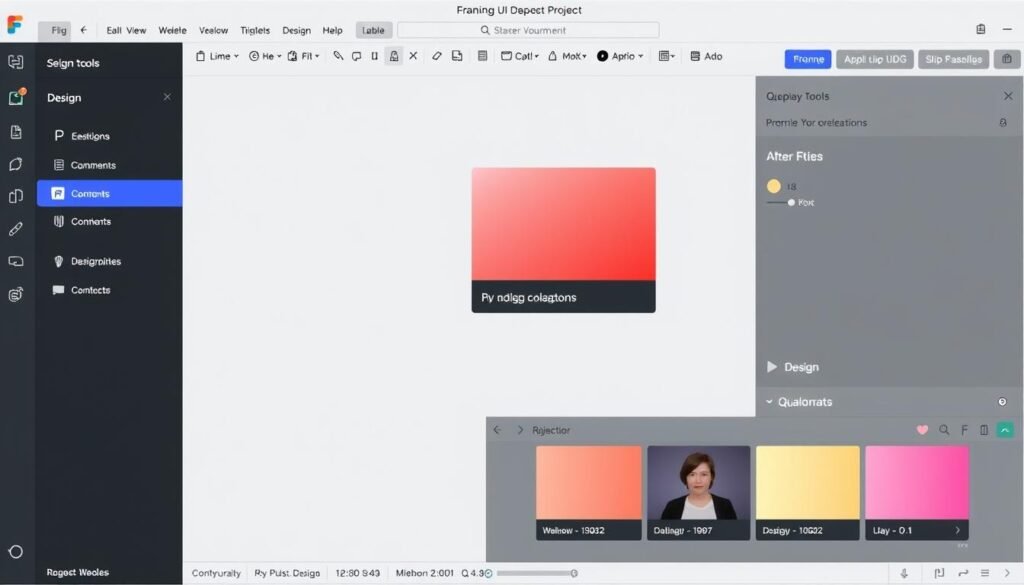The height and width of the screenshot is (585, 1024).
Task: Select the text (U) tool icon
Action: (x=374, y=56)
